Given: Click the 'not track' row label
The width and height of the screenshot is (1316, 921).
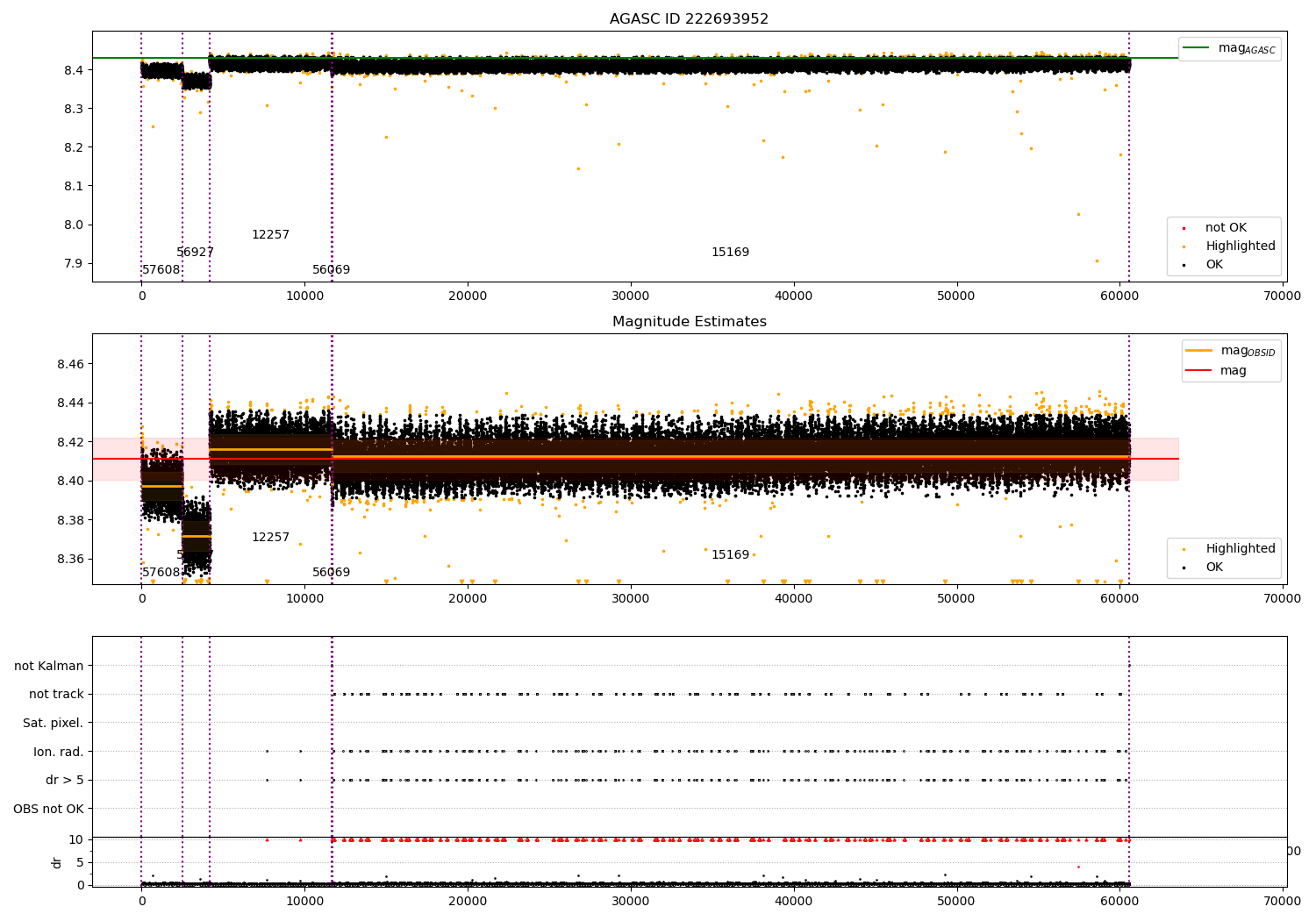Looking at the screenshot, I should [56, 695].
